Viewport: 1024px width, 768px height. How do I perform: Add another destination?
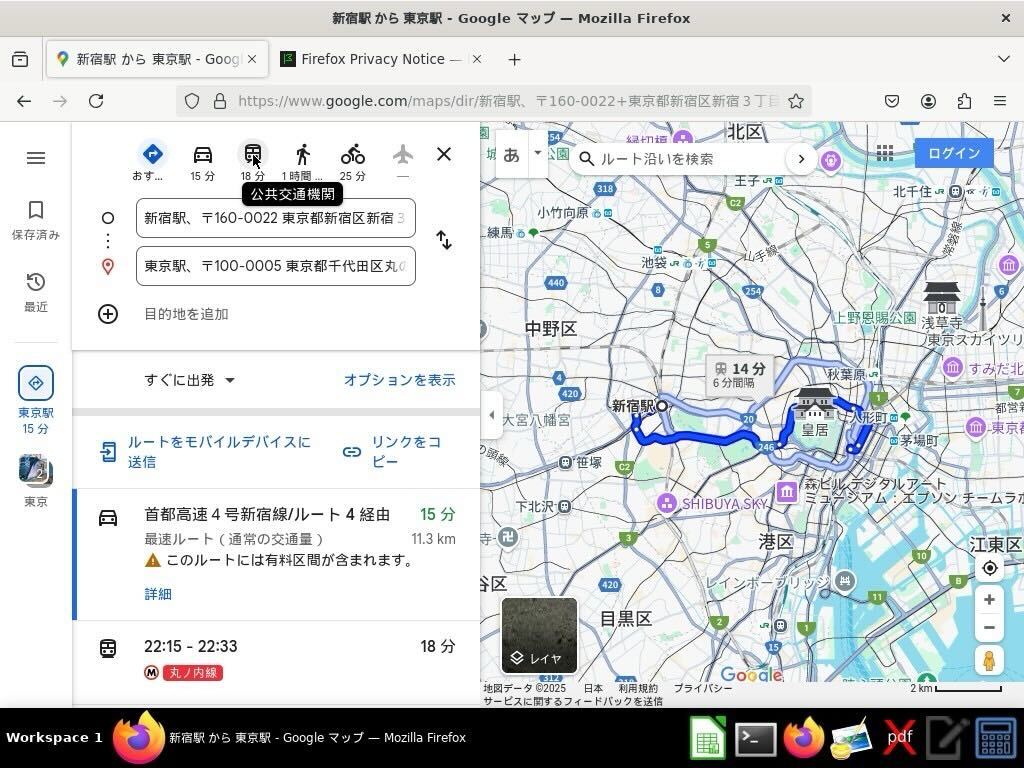(186, 314)
